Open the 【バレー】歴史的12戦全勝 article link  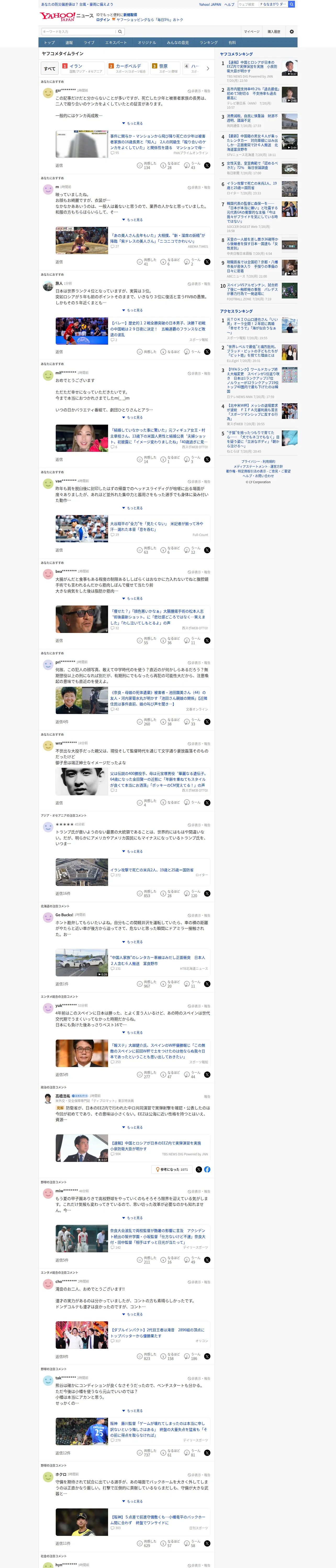click(158, 329)
